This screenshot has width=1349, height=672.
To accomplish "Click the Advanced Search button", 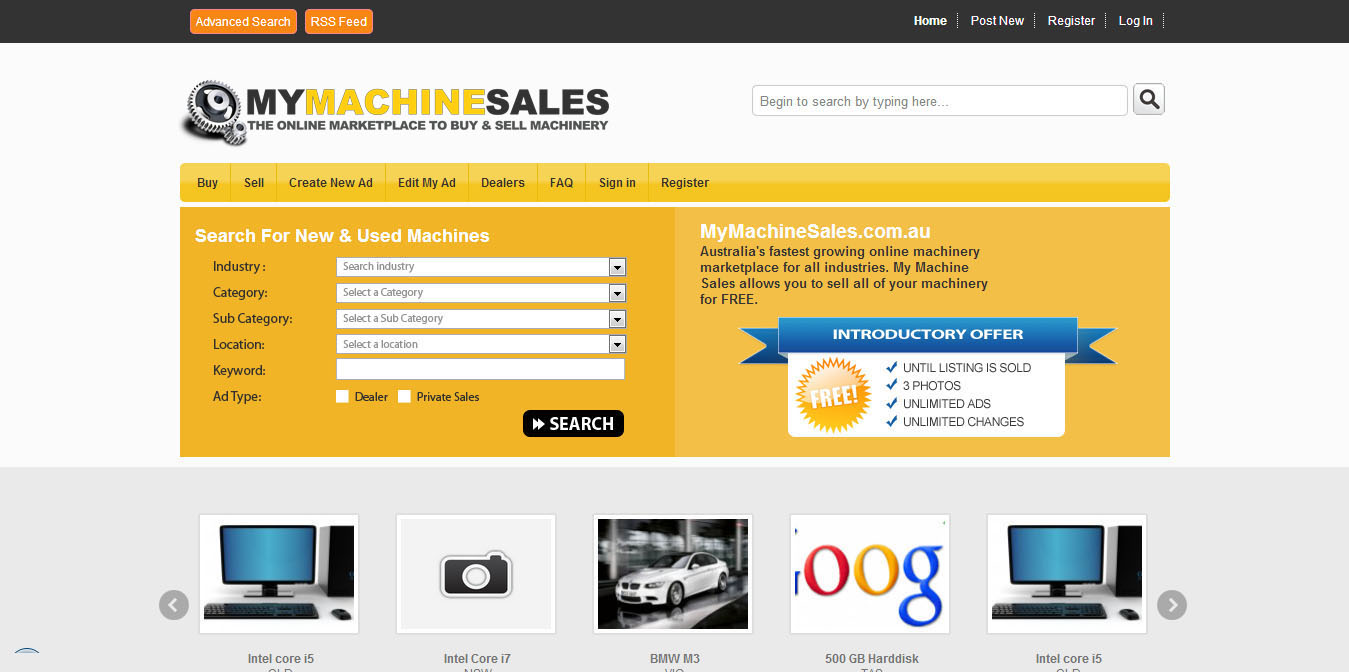I will click(x=243, y=21).
